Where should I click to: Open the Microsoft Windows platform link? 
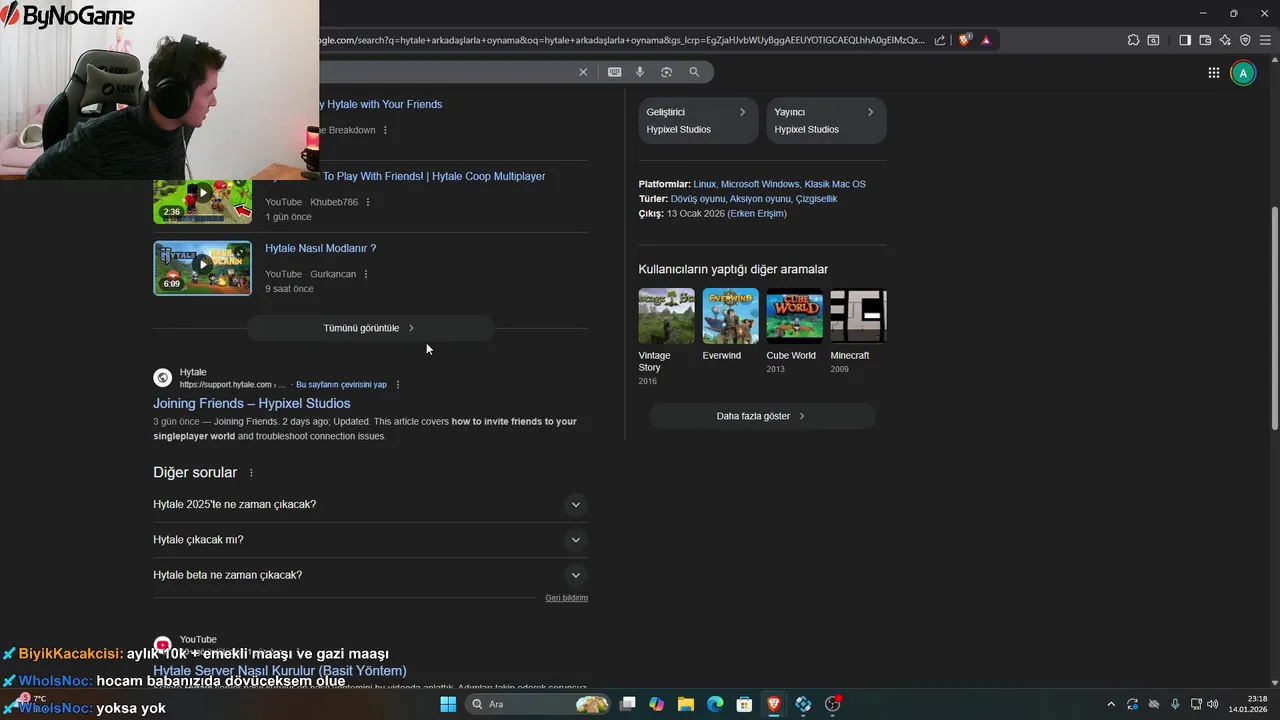click(760, 184)
